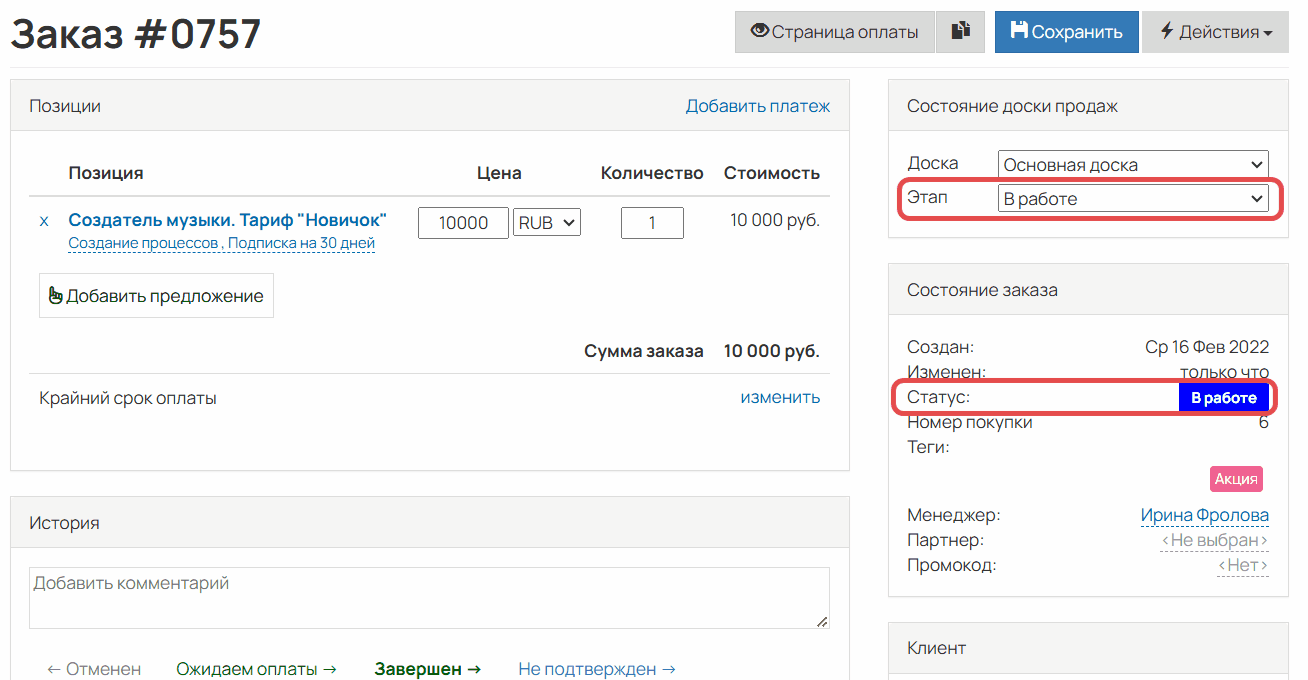1308x680 pixels.
Task: Expand the "Действия" actions menu
Action: [1215, 31]
